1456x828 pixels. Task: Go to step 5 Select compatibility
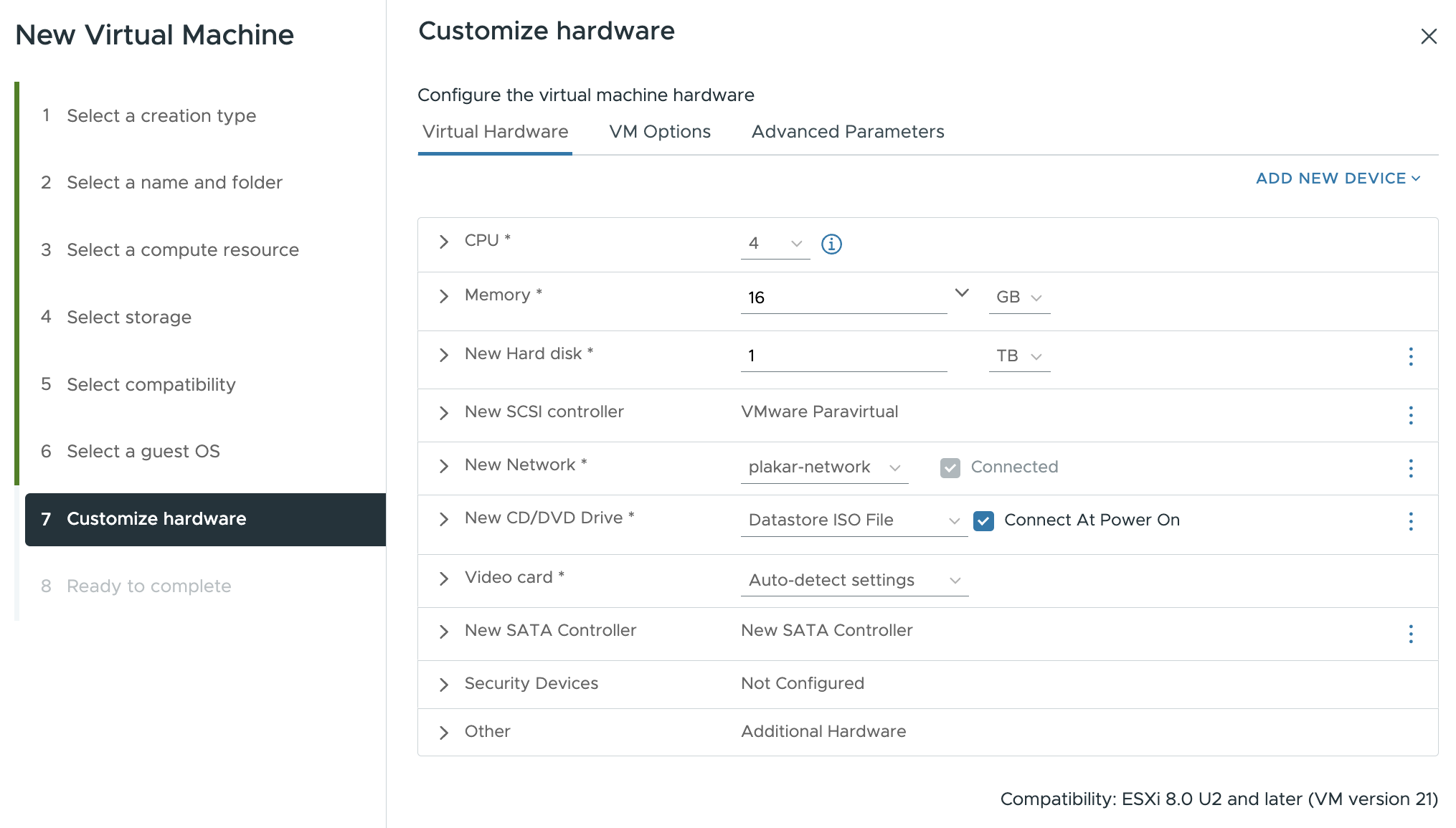pos(151,385)
